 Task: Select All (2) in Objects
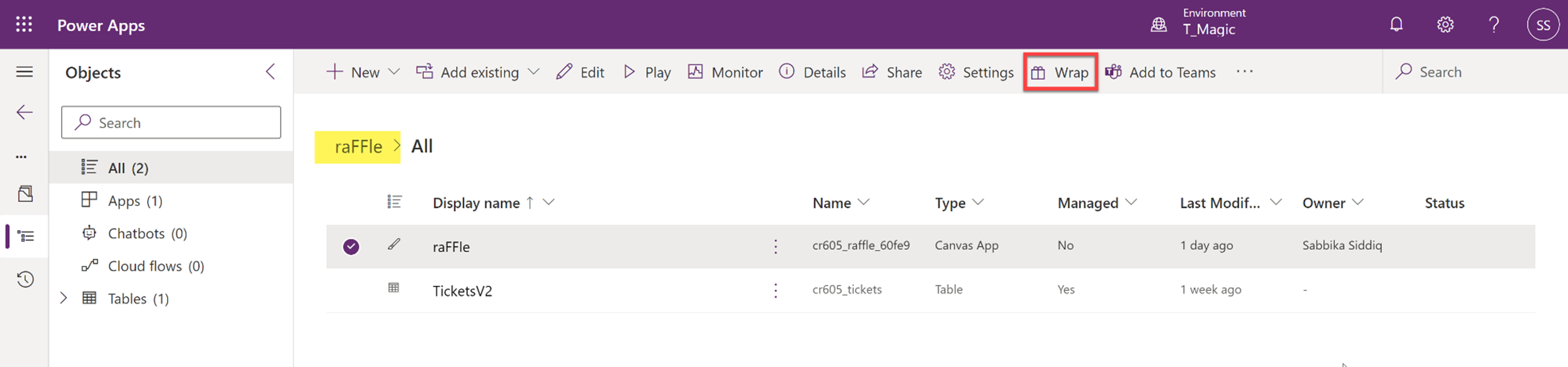[x=171, y=168]
